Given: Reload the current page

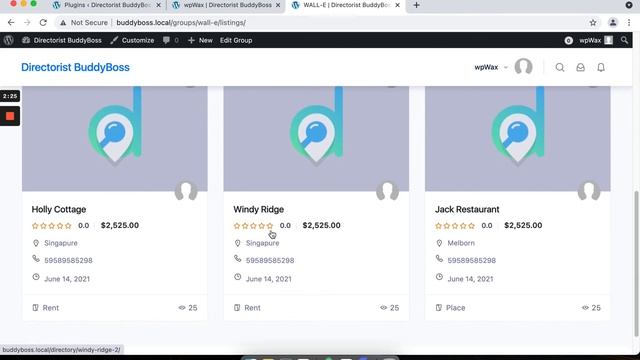Looking at the screenshot, I should pyautogui.click(x=43, y=22).
